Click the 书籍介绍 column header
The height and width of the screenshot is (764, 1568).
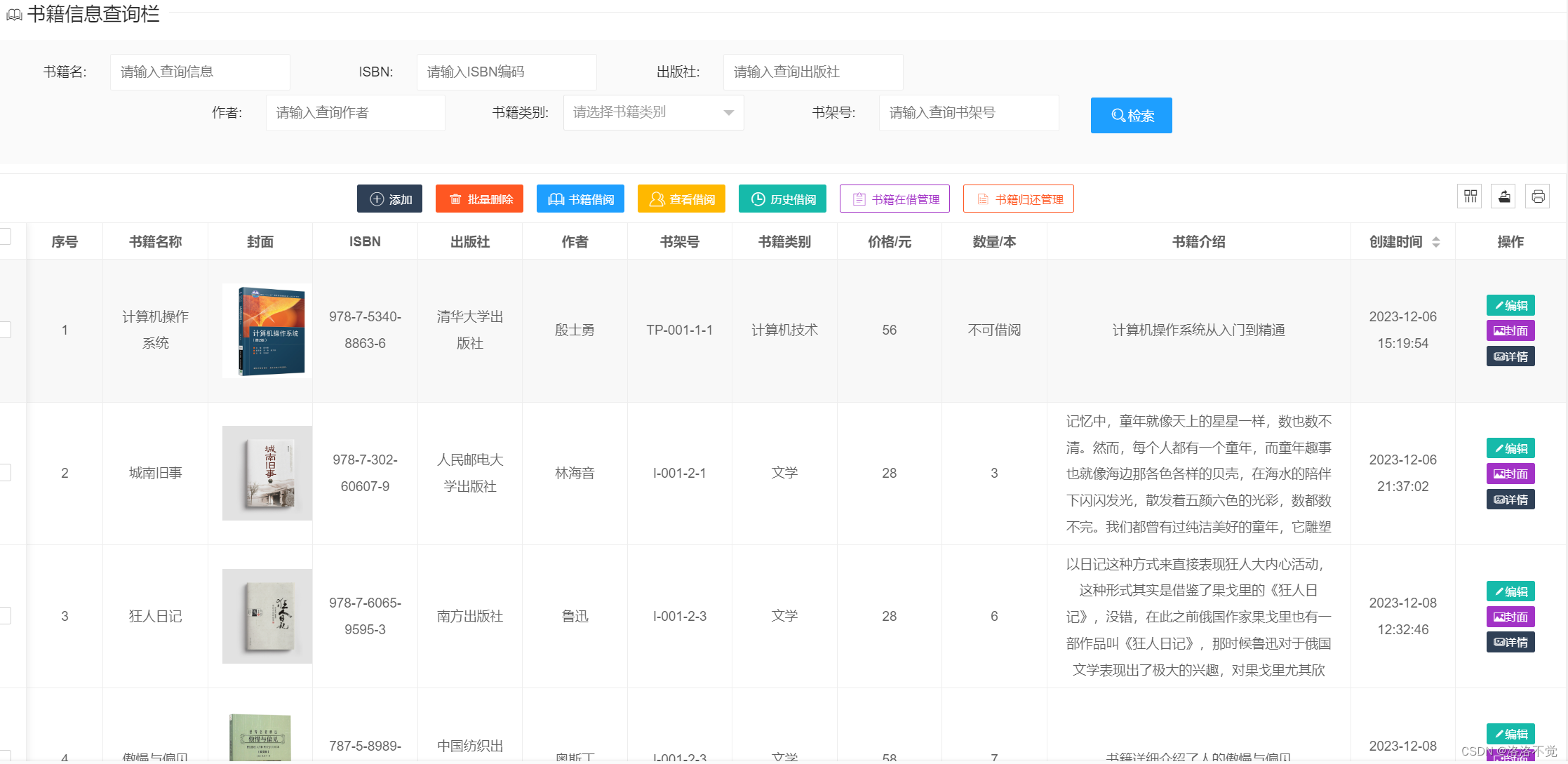[1198, 241]
